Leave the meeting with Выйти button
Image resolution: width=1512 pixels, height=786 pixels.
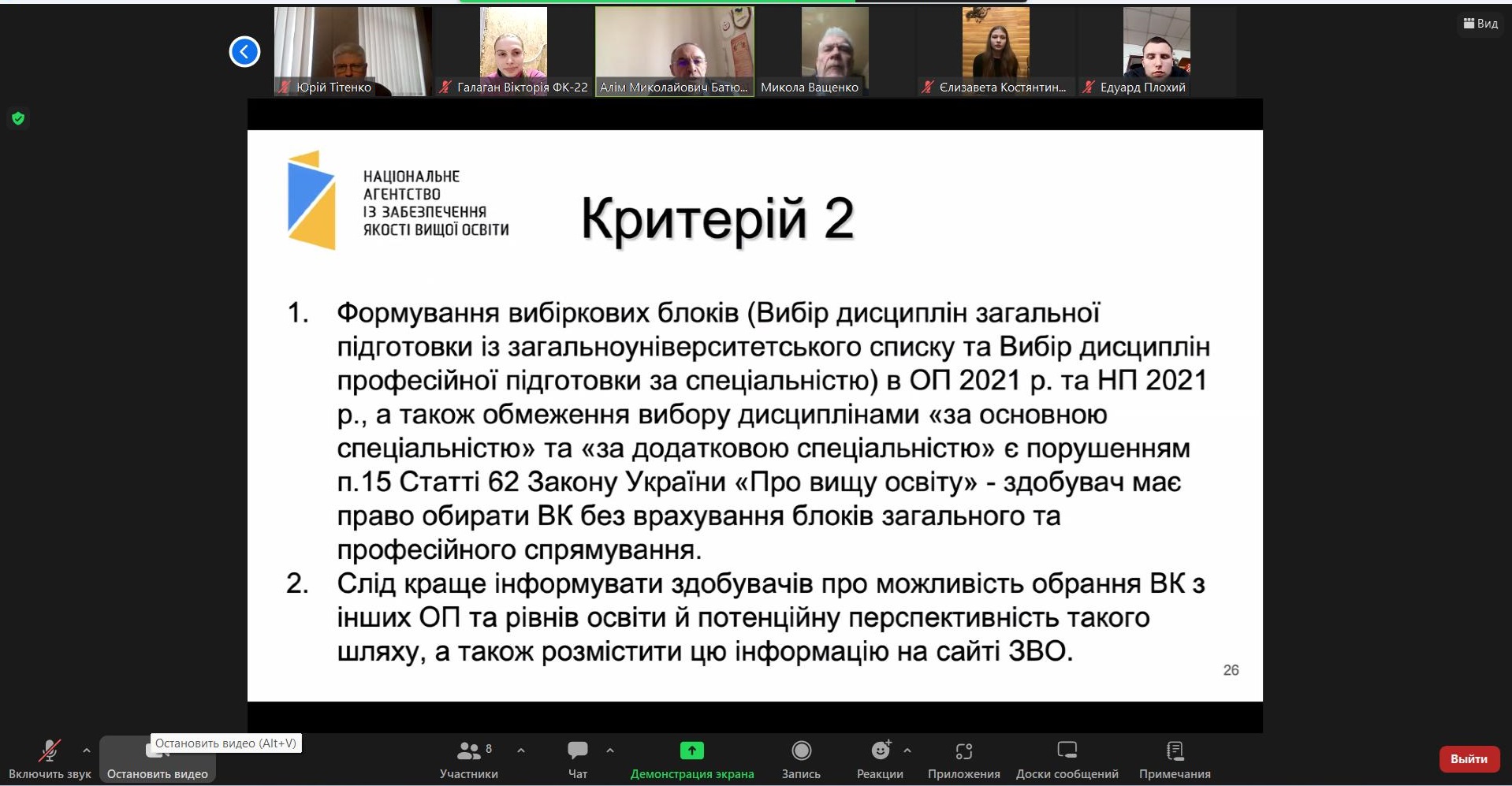click(x=1469, y=758)
